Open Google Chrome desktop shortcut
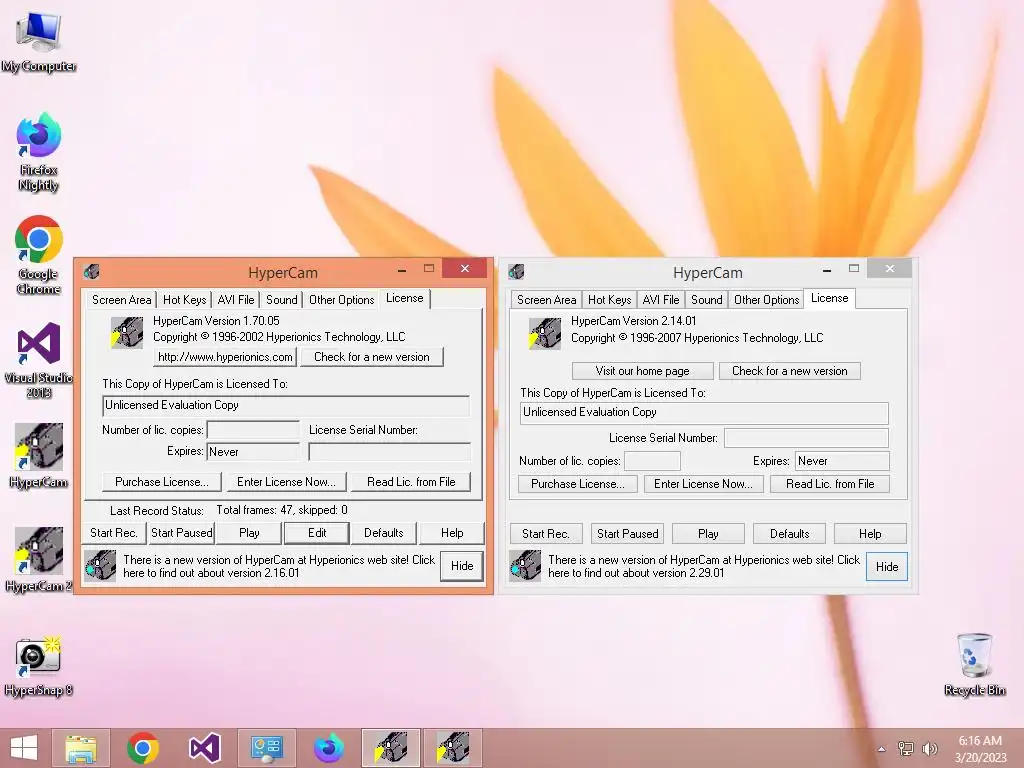Screen dimensions: 1024x768 pos(39,255)
